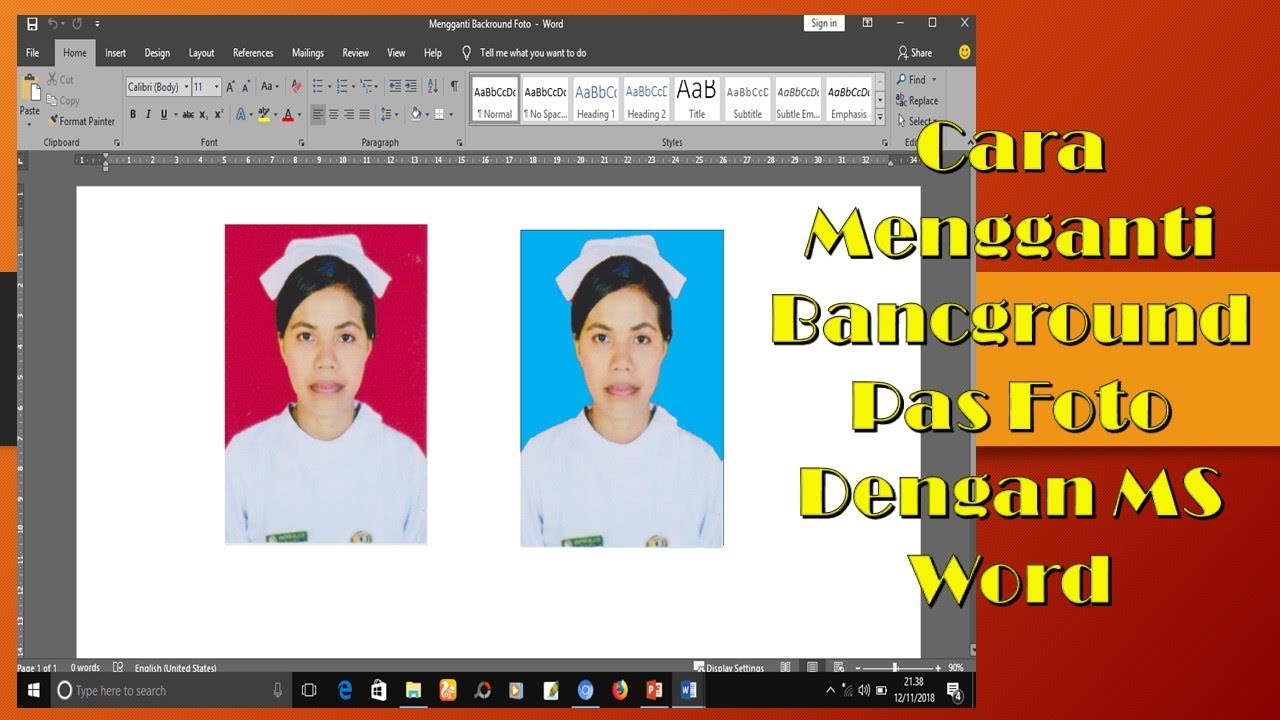Viewport: 1280px width, 720px height.
Task: Apply subscript formatting
Action: pos(203,115)
